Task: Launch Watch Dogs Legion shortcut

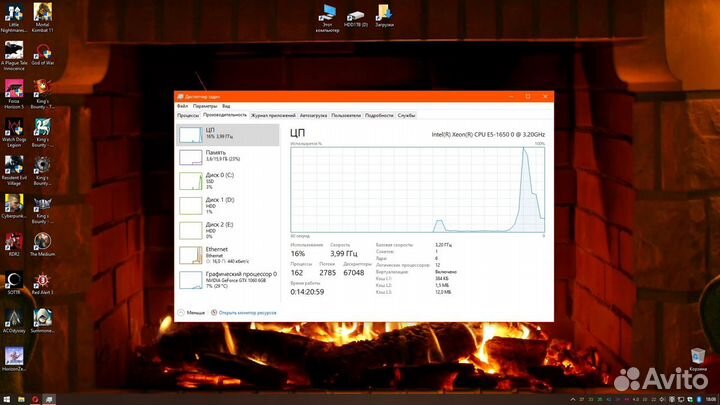Action: click(14, 132)
